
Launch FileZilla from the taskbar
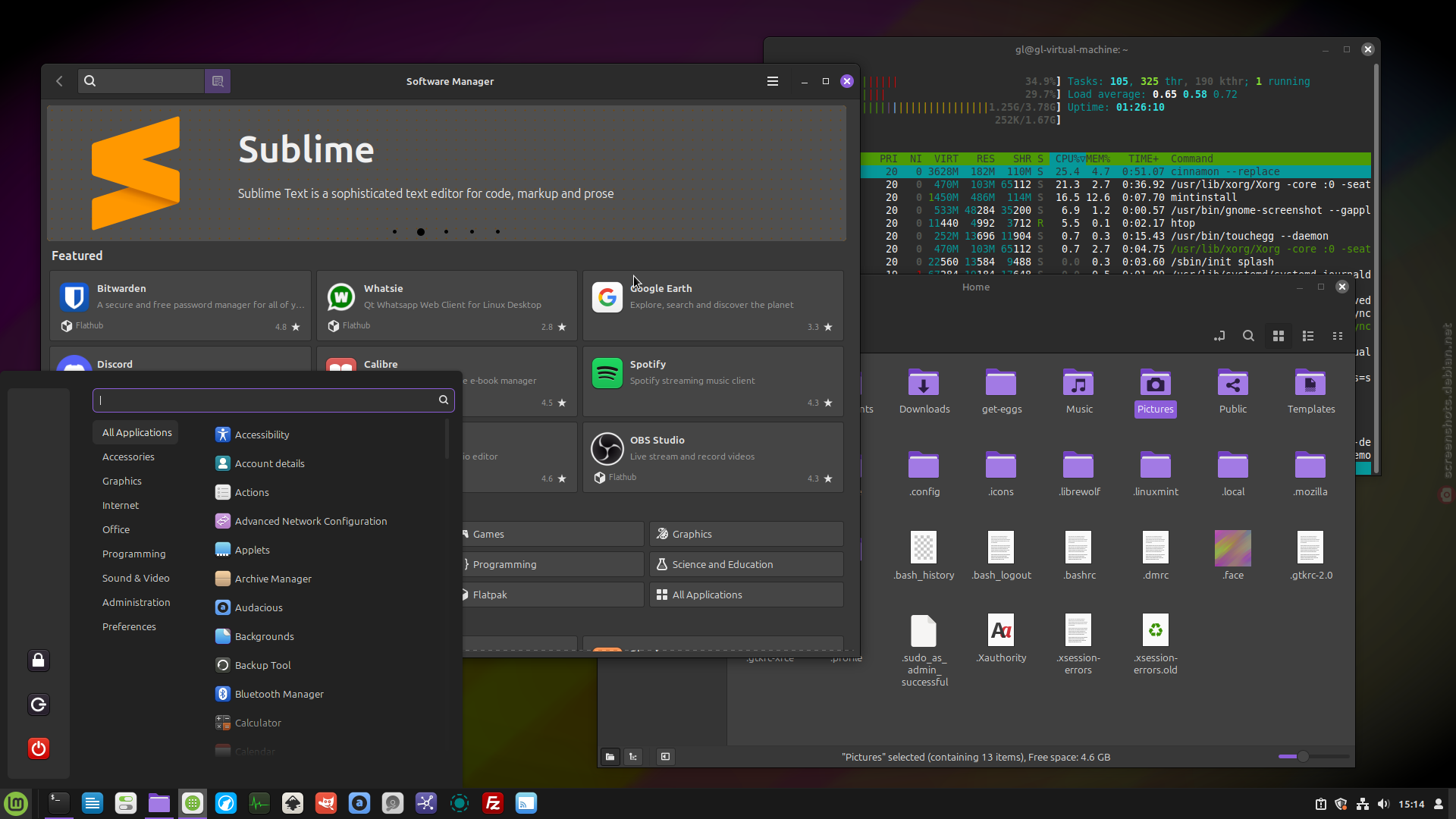493,803
